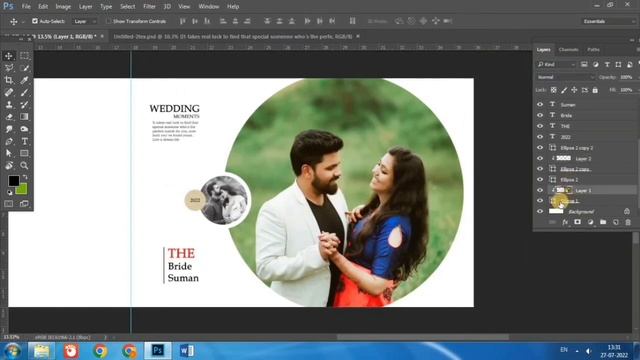Image resolution: width=640 pixels, height=360 pixels.
Task: Add a layer mask from Layers panel
Action: pyautogui.click(x=577, y=222)
